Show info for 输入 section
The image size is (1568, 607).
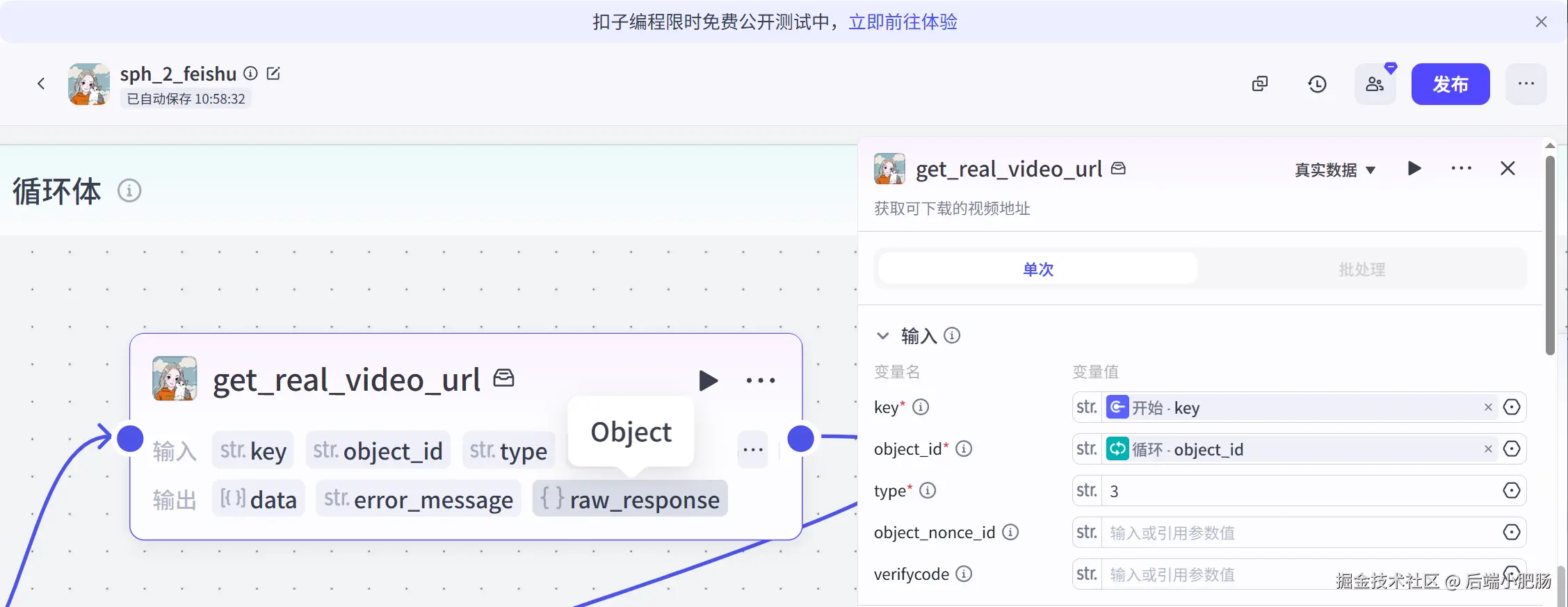tap(952, 336)
